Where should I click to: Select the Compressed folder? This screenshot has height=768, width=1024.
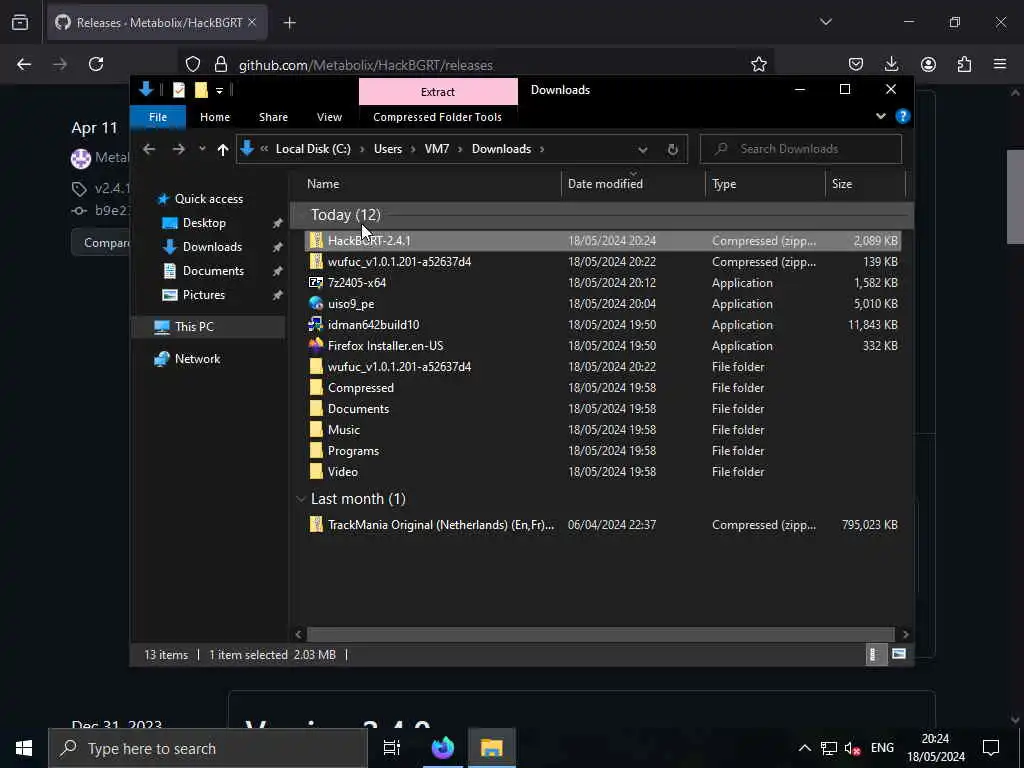[603, 387]
